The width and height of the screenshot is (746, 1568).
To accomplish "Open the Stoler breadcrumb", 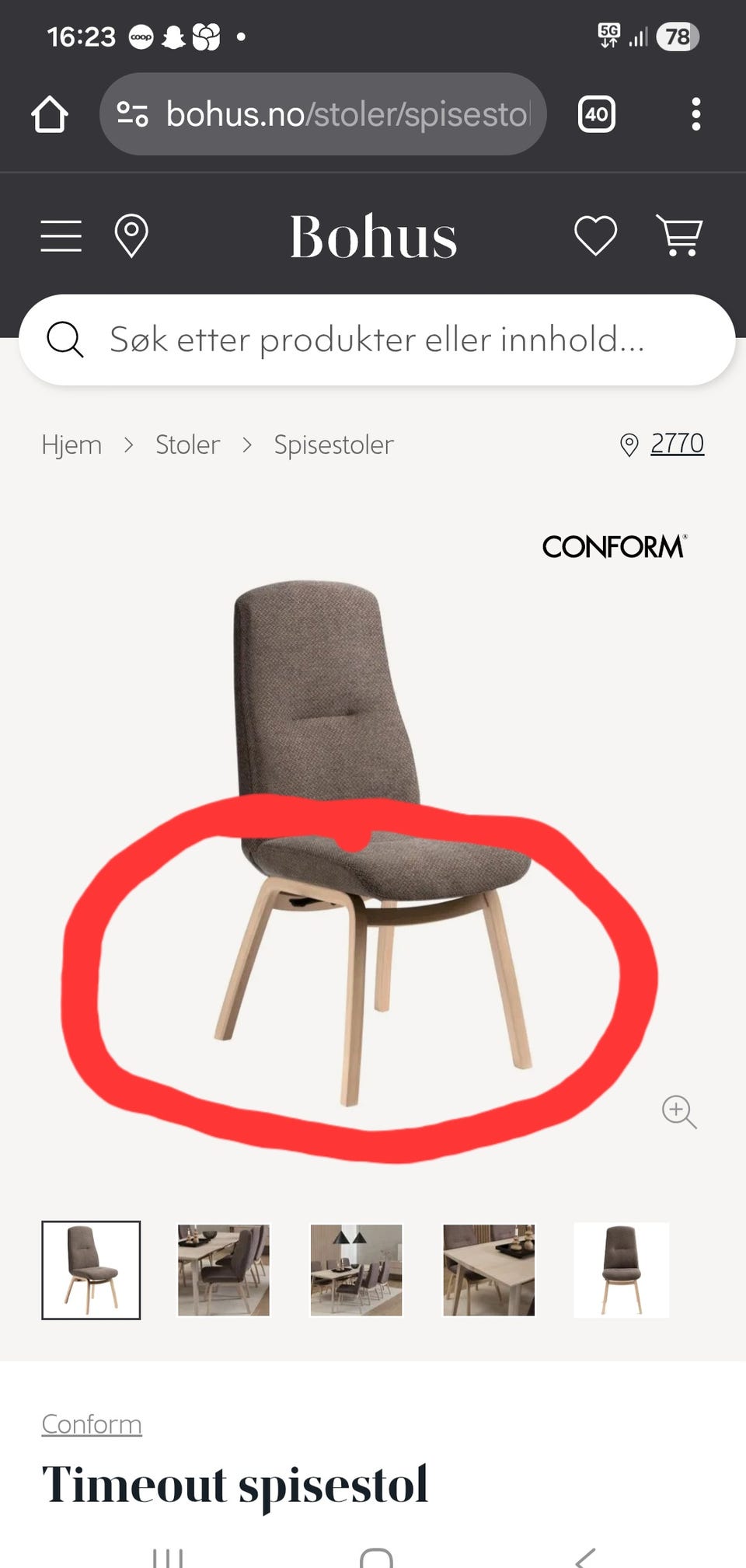I will (x=187, y=445).
